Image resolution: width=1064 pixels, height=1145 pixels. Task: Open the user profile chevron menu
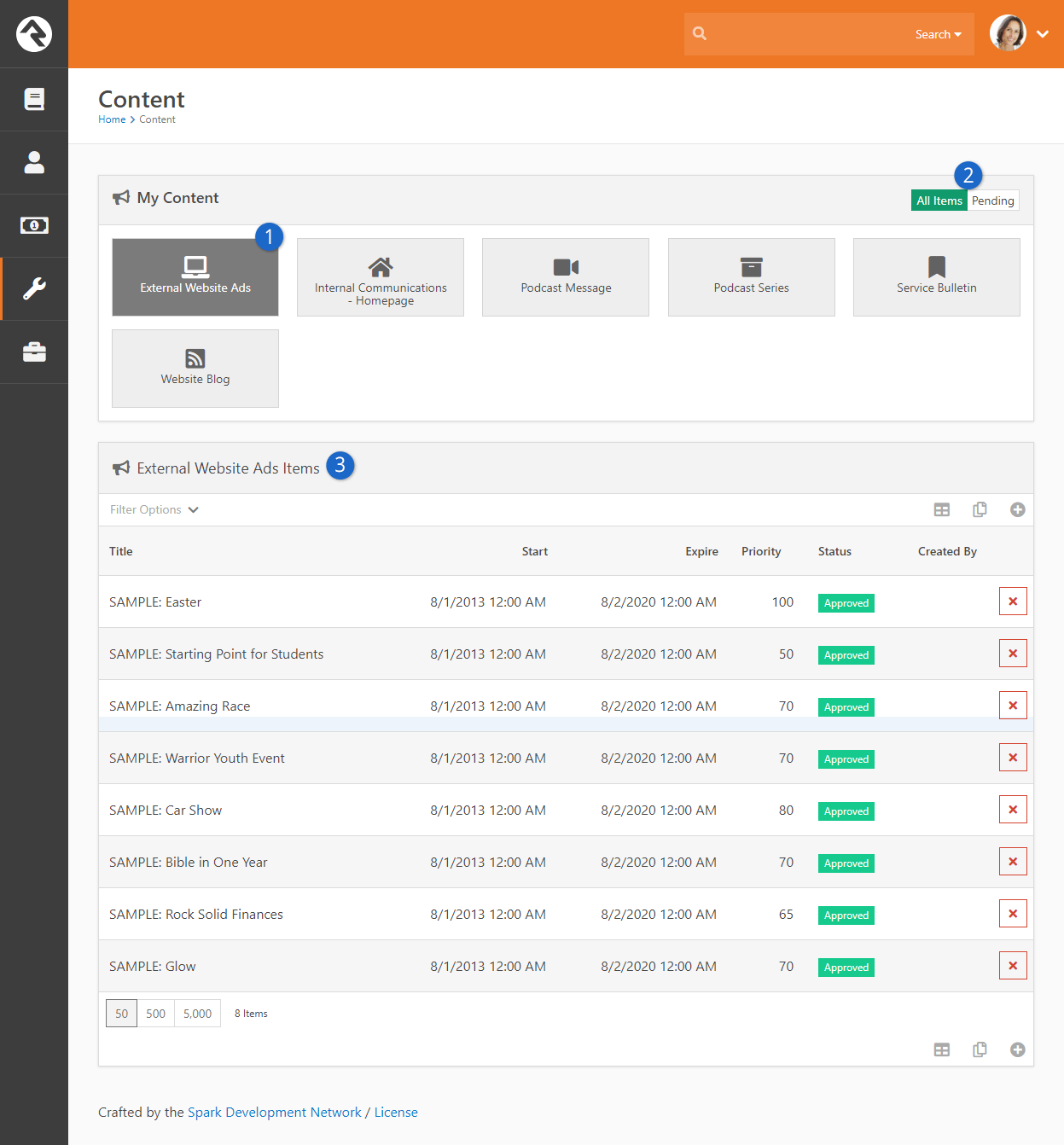[x=1043, y=34]
